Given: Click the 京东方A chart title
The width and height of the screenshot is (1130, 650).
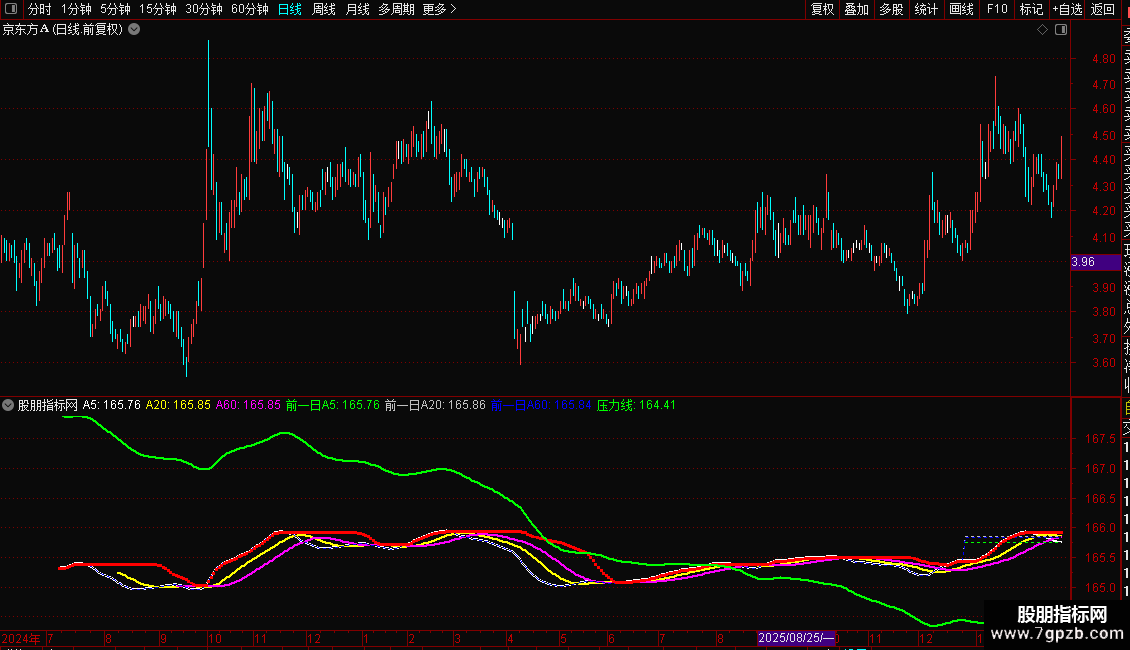Looking at the screenshot, I should (x=63, y=30).
